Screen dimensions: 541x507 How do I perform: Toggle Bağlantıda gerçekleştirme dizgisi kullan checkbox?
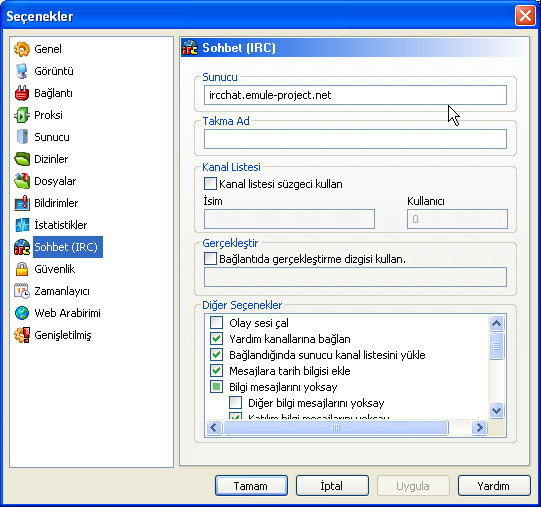[210, 259]
